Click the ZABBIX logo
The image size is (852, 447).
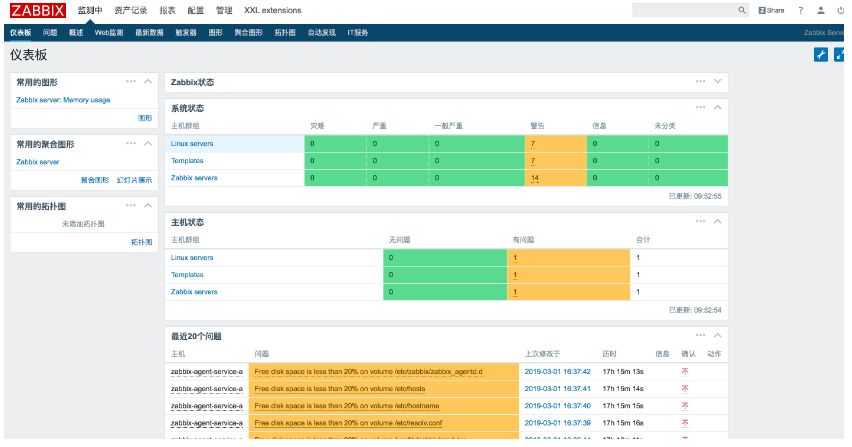37,10
